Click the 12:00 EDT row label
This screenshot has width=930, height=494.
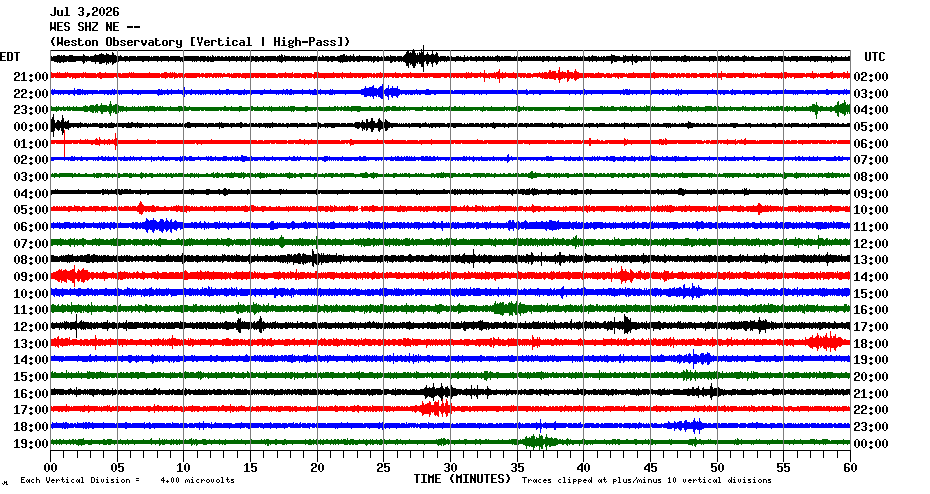tap(31, 327)
